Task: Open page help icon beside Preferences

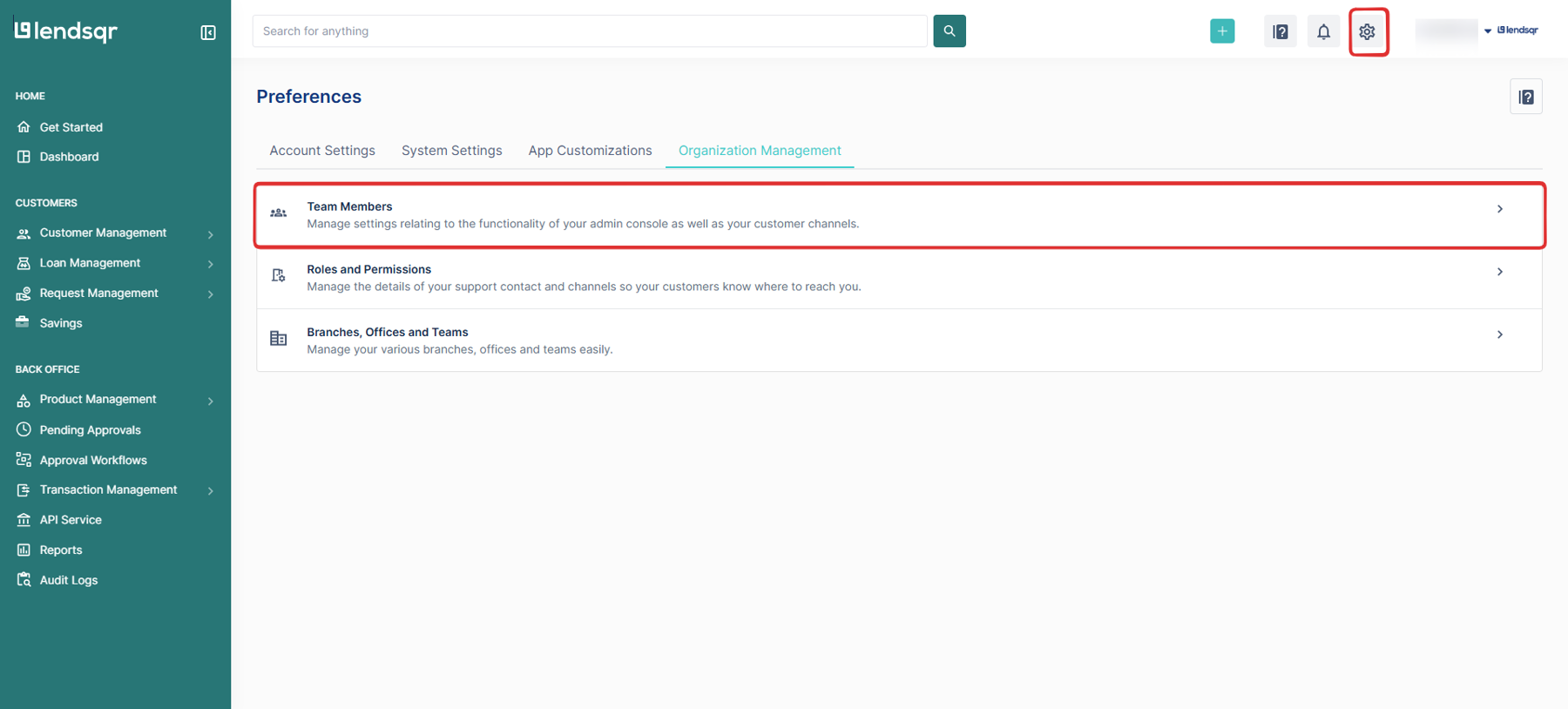Action: 1525,98
